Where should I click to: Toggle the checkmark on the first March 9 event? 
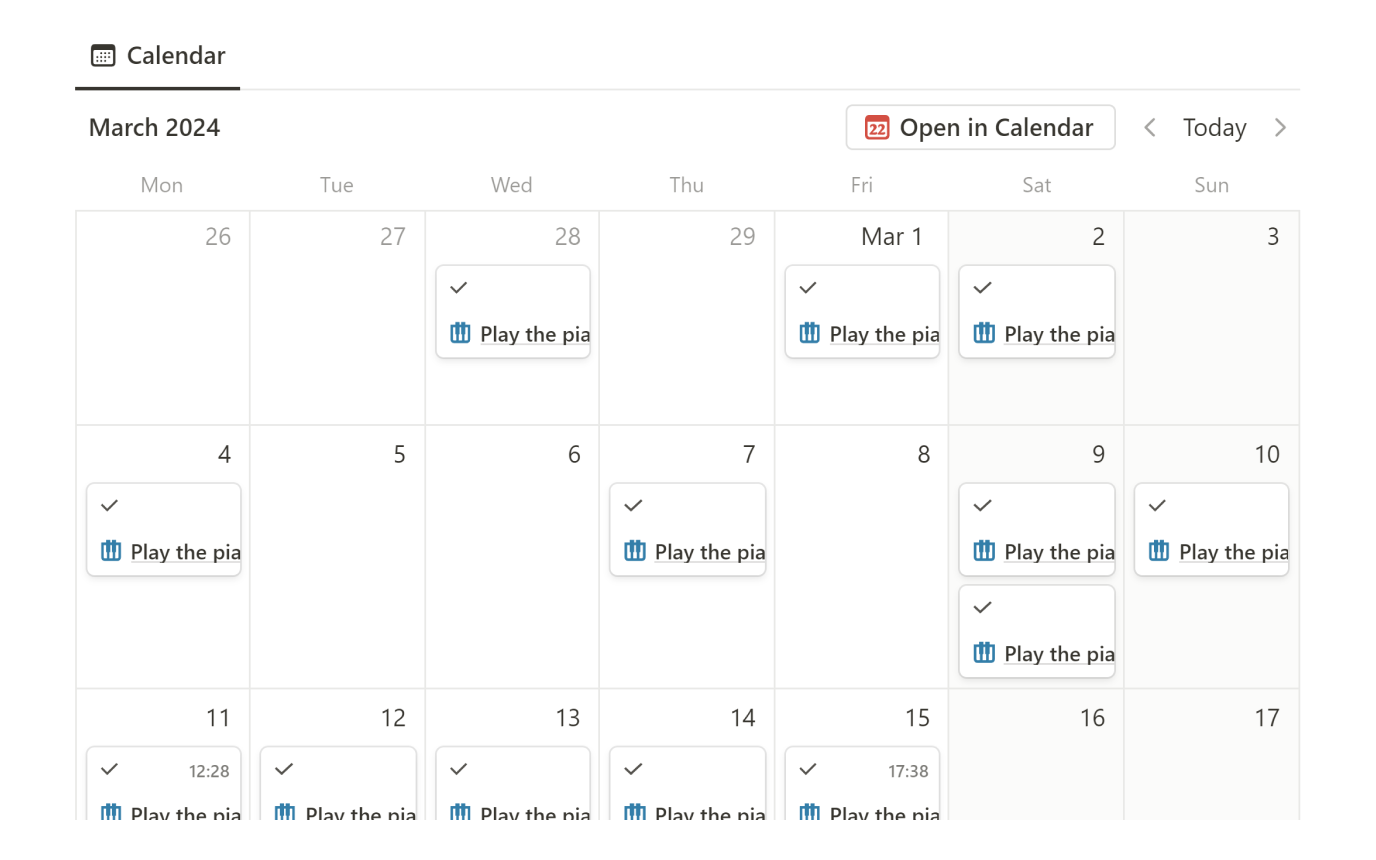[x=982, y=505]
